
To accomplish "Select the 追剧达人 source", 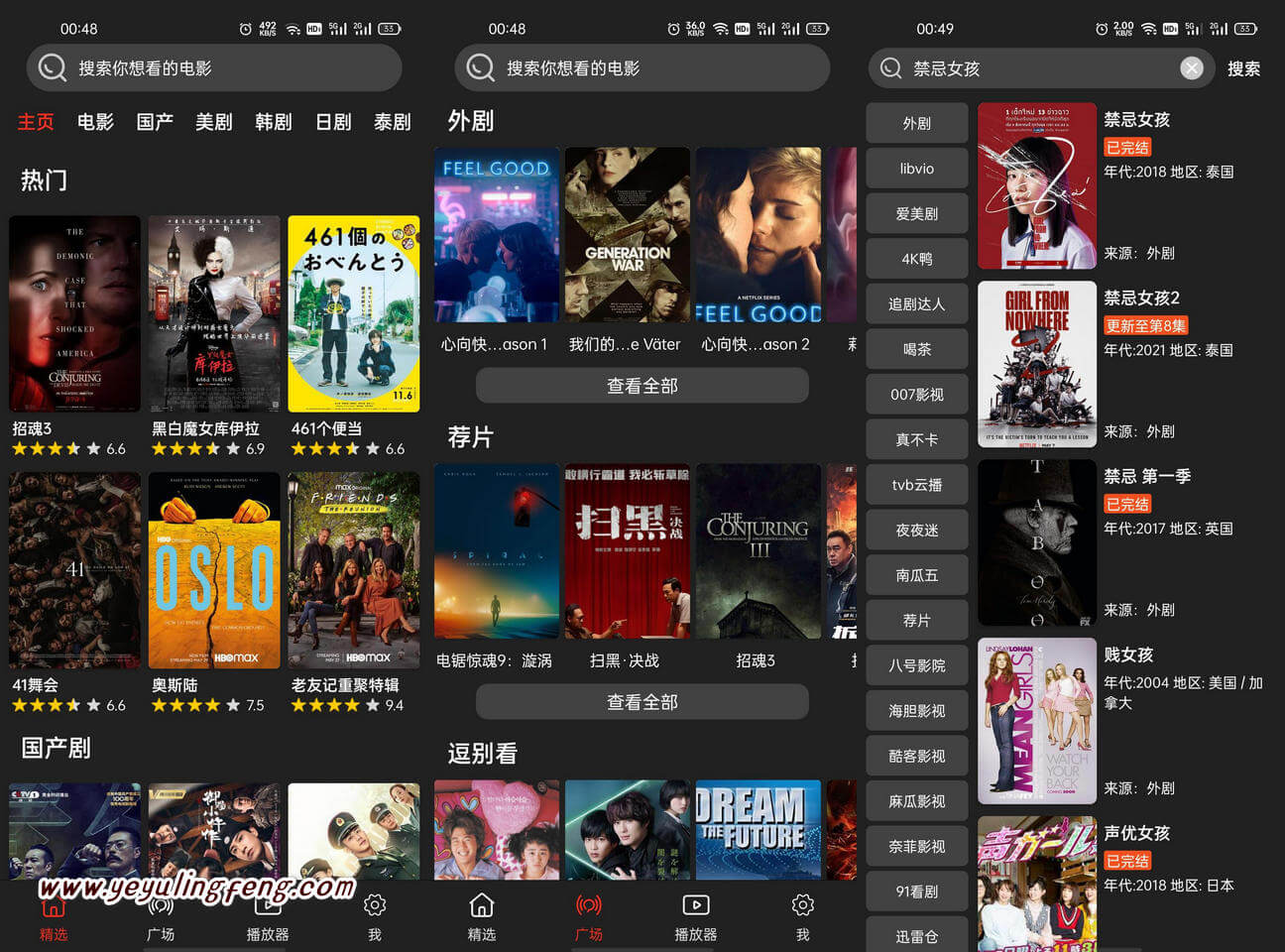I will coord(917,304).
